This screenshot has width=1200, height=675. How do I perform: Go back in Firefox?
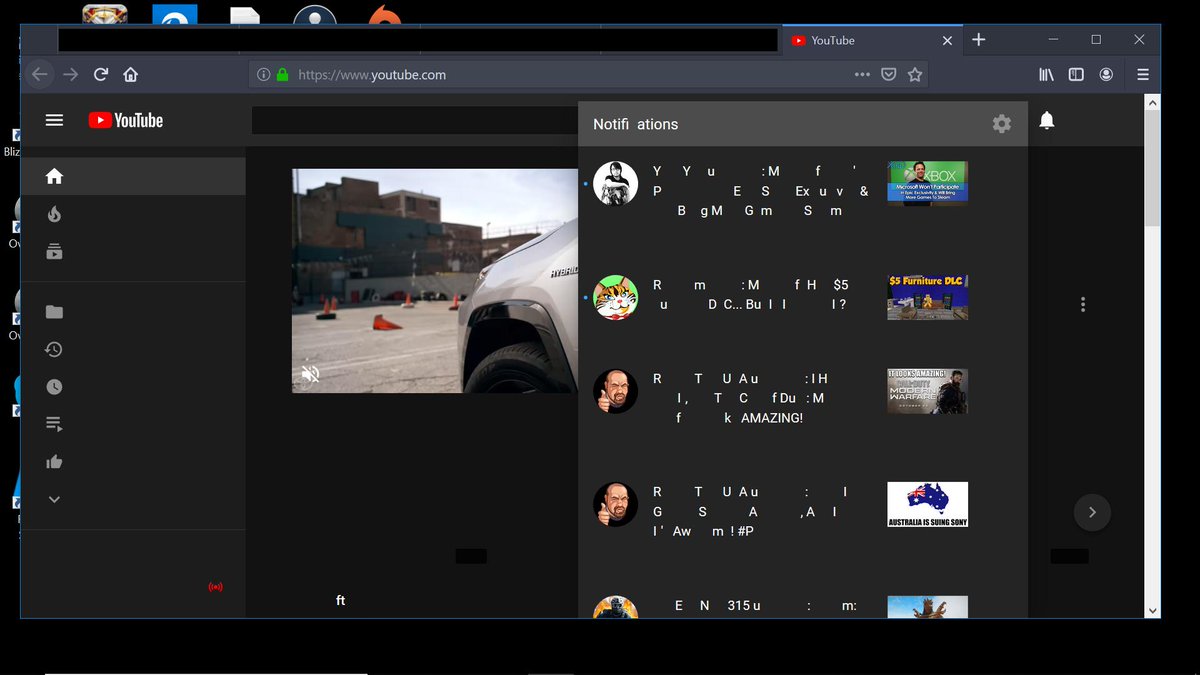(x=39, y=75)
